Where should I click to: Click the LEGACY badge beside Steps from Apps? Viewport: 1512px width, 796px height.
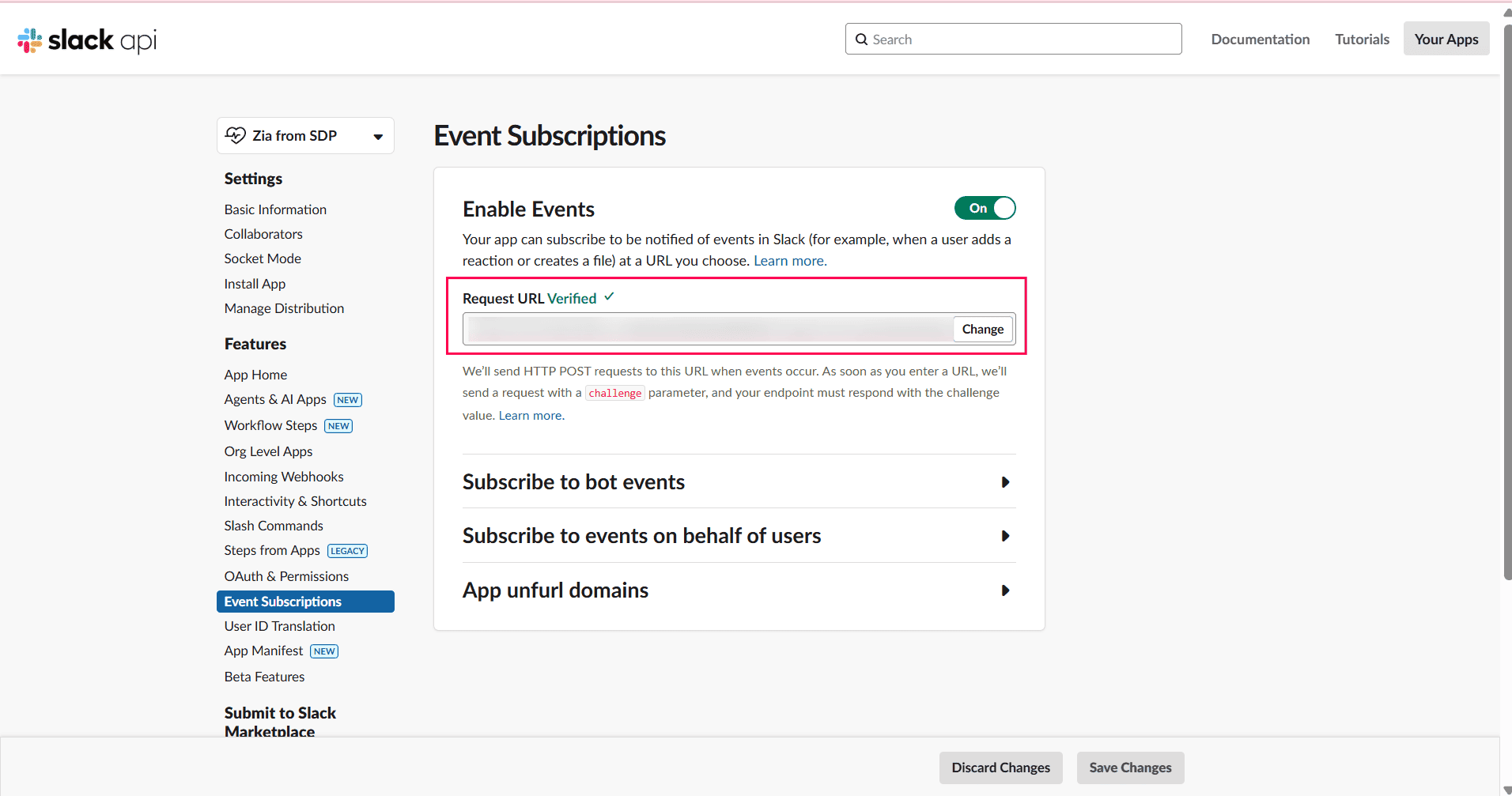[347, 551]
